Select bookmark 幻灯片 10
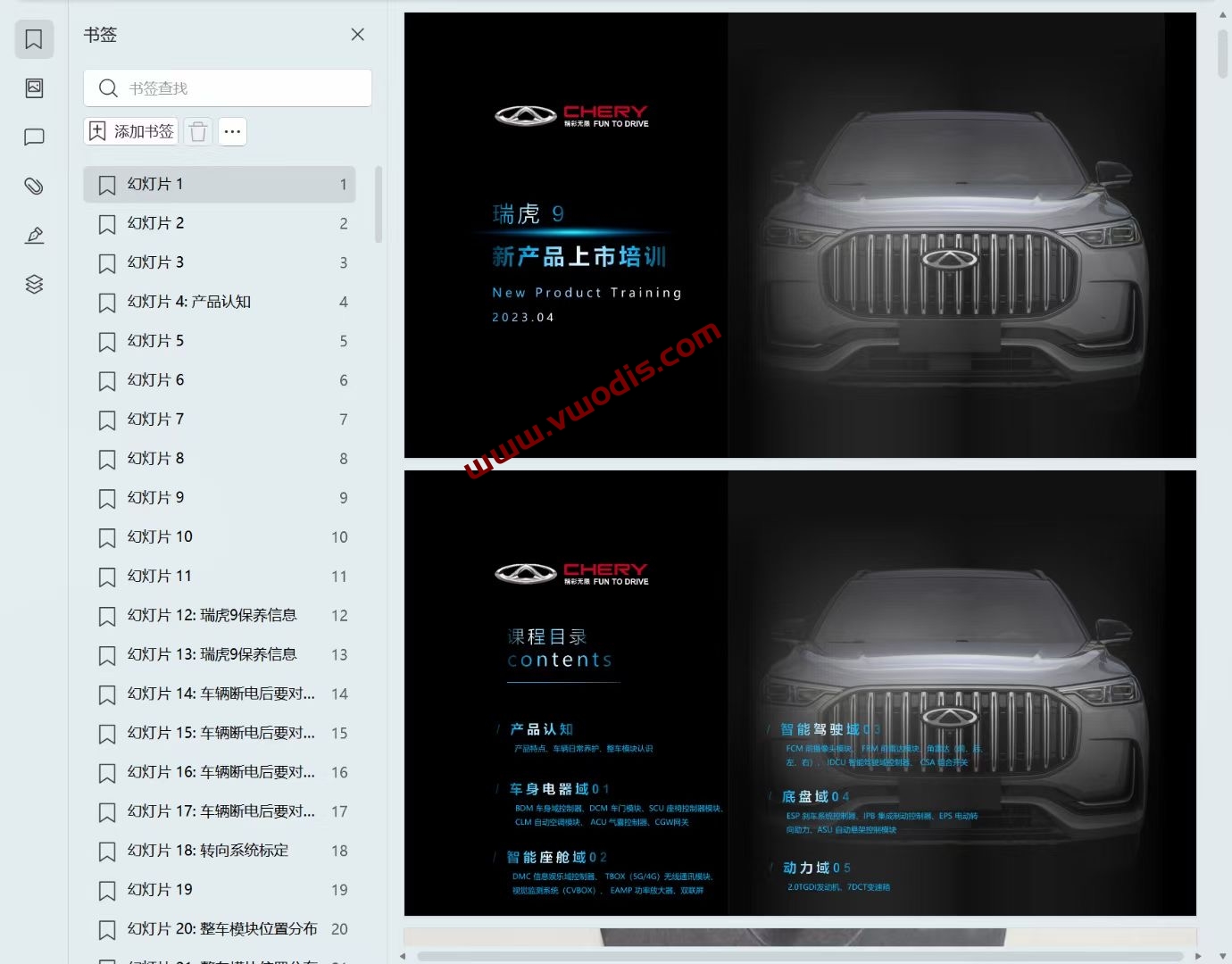Screen dimensions: 1232x964 point(220,537)
